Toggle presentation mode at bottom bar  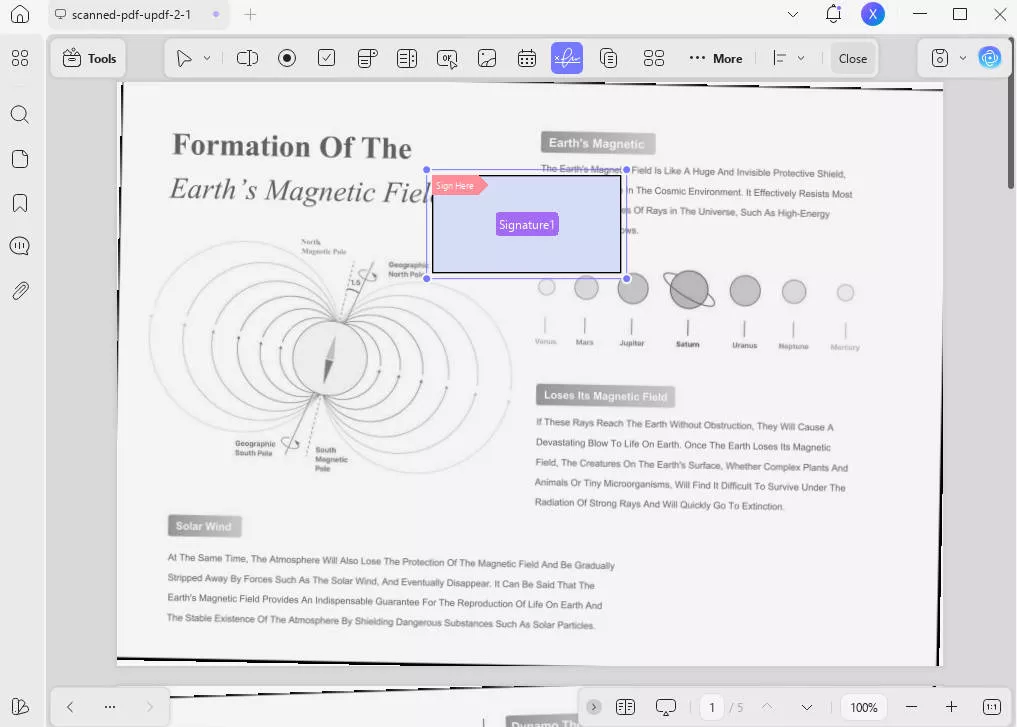pos(666,706)
